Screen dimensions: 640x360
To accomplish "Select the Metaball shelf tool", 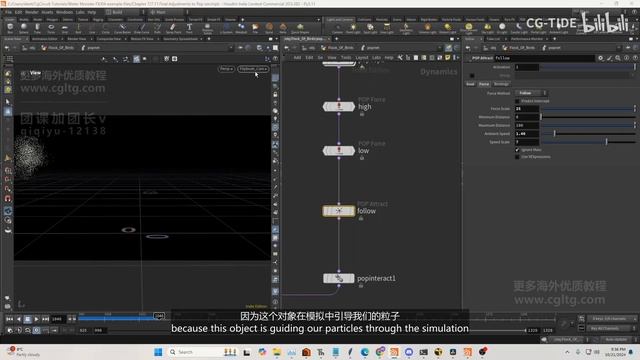I will coord(241,28).
